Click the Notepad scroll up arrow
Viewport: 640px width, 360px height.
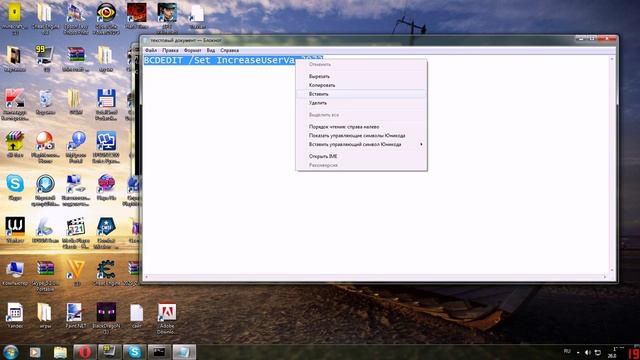pyautogui.click(x=611, y=59)
